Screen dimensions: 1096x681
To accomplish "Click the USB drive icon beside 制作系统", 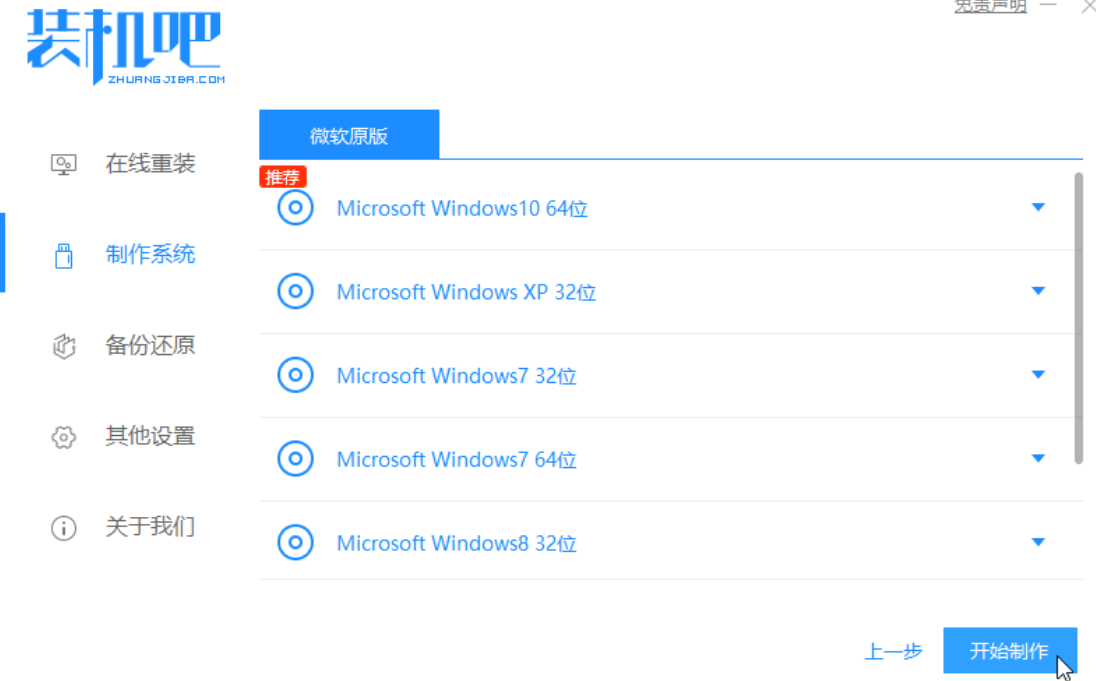I will [64, 255].
